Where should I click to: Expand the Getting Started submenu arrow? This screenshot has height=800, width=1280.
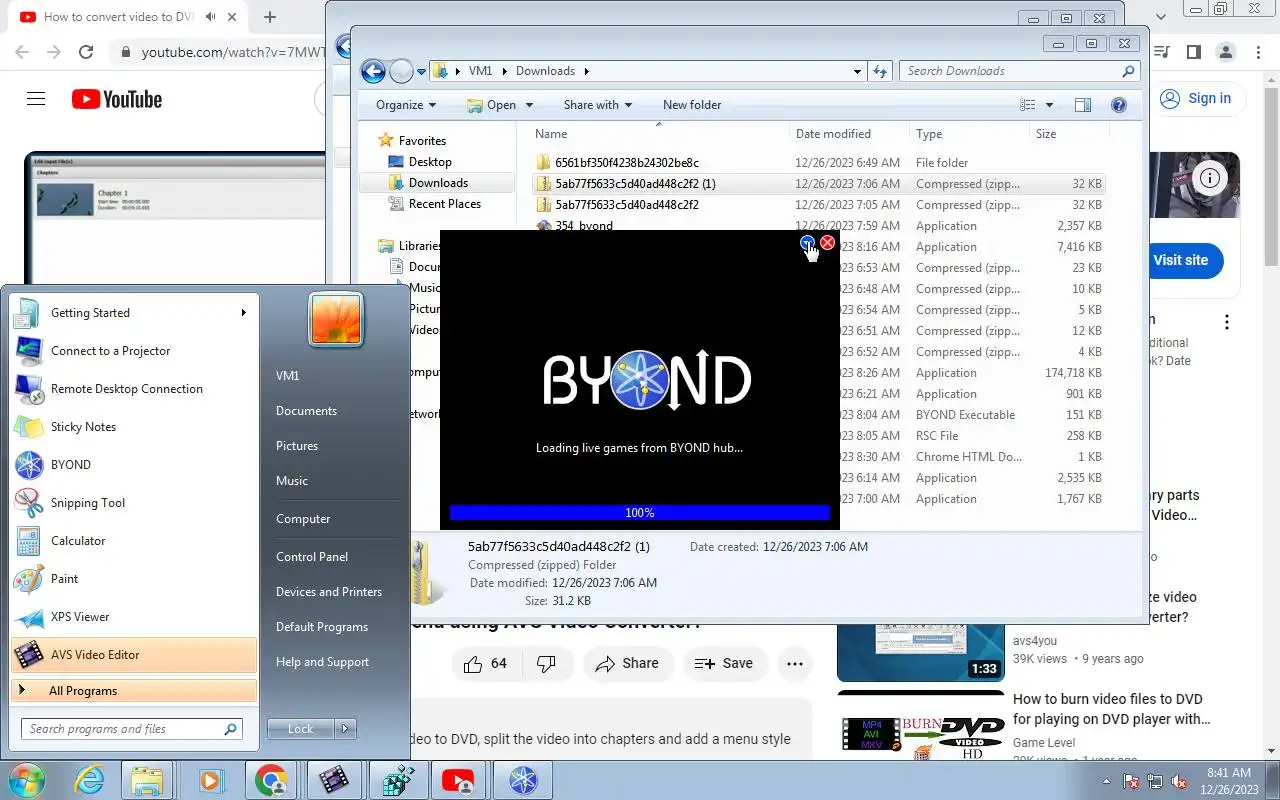(243, 313)
